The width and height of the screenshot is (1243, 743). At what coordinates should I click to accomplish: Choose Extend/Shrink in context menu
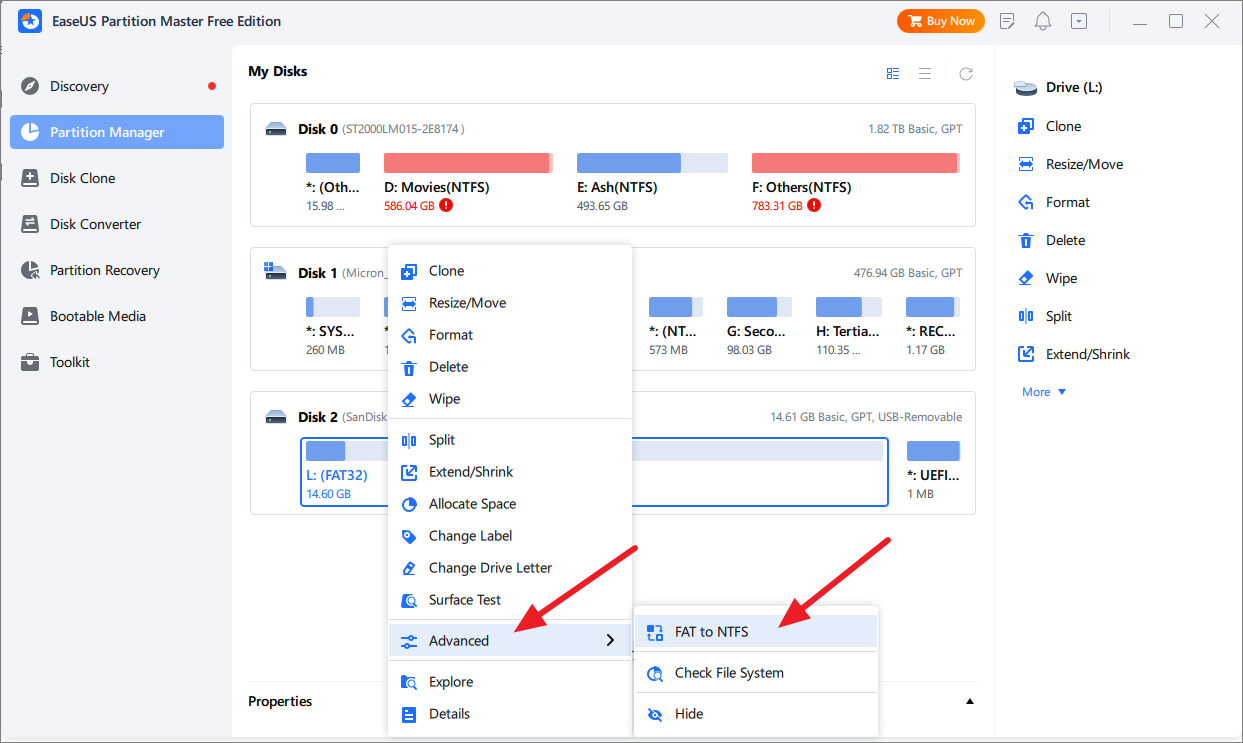tap(510, 472)
